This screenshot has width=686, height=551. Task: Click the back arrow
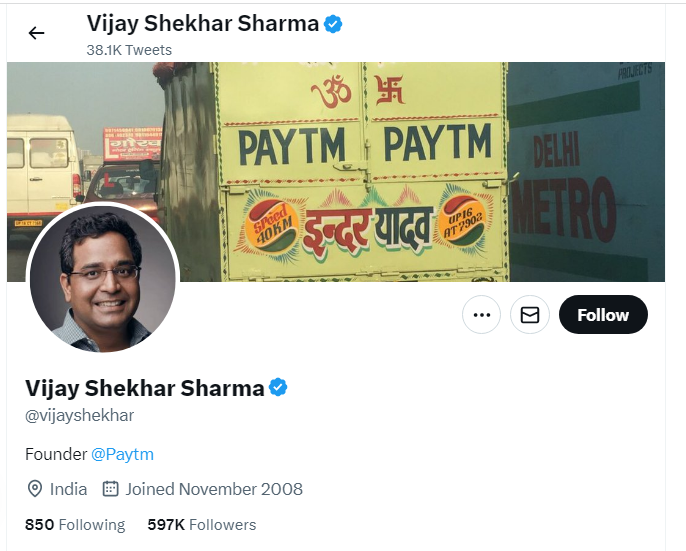coord(37,33)
